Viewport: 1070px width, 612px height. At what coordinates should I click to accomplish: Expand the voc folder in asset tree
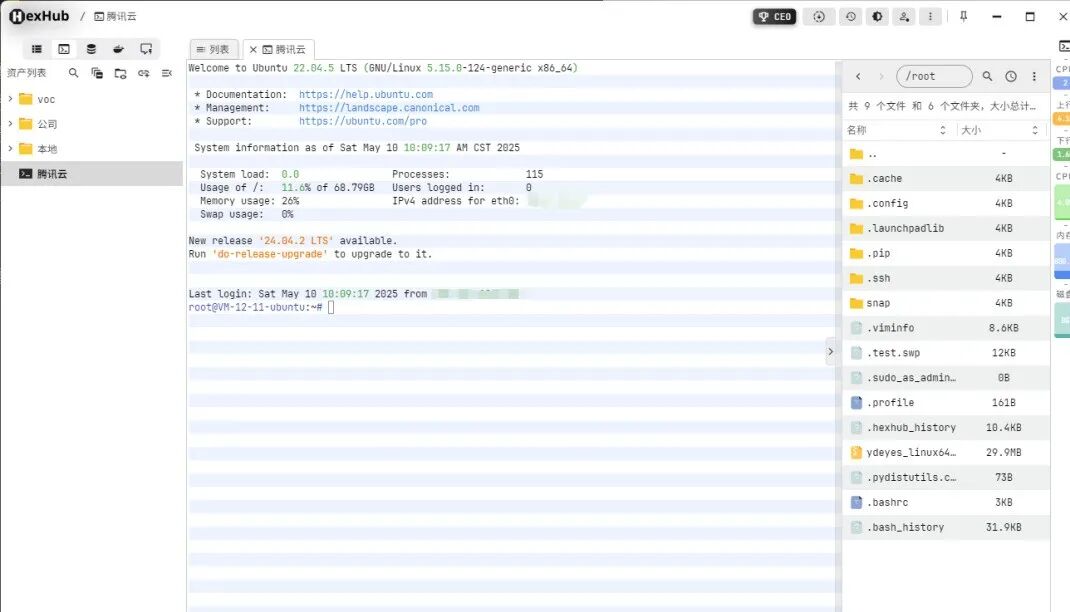[x=10, y=99]
